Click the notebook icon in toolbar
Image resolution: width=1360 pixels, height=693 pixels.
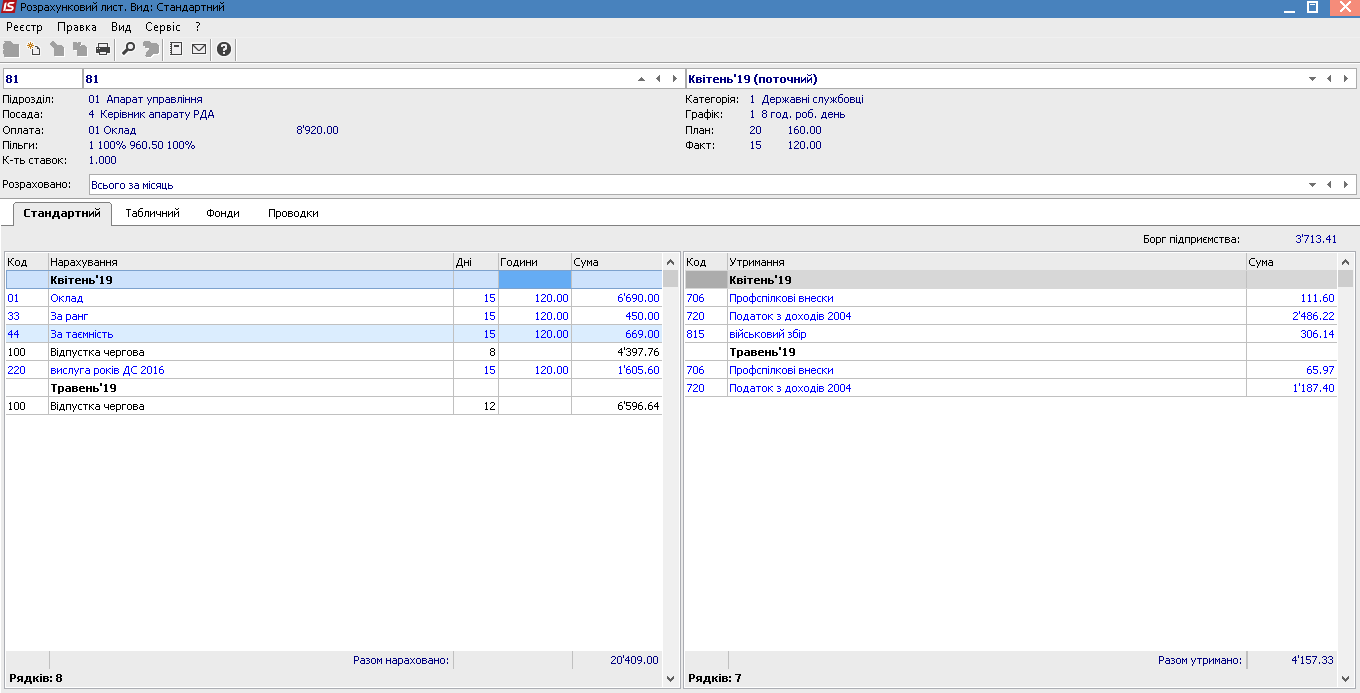click(x=176, y=49)
